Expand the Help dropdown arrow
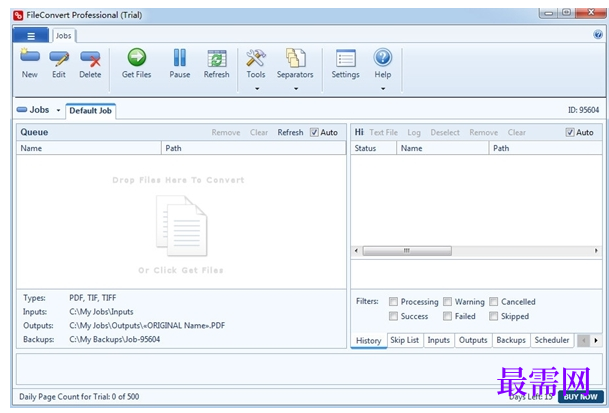The height and width of the screenshot is (413, 609). pyautogui.click(x=383, y=89)
